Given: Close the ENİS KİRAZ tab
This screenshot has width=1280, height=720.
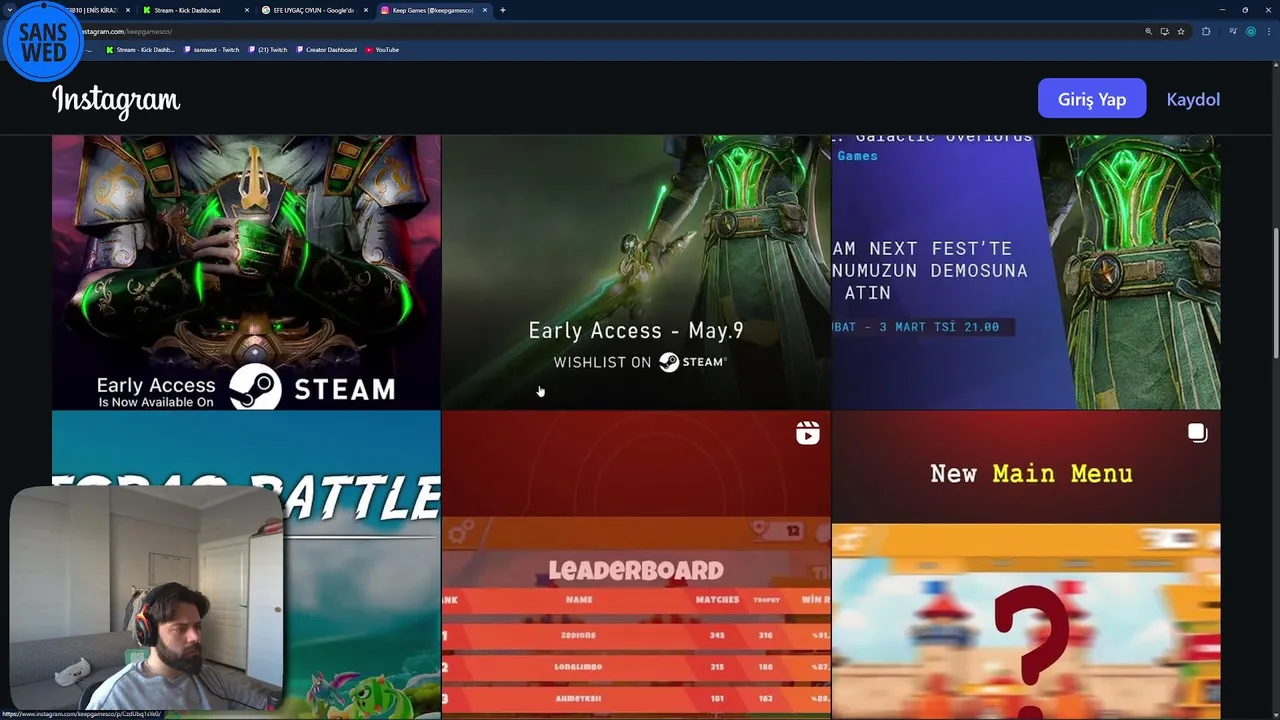Looking at the screenshot, I should 127,10.
